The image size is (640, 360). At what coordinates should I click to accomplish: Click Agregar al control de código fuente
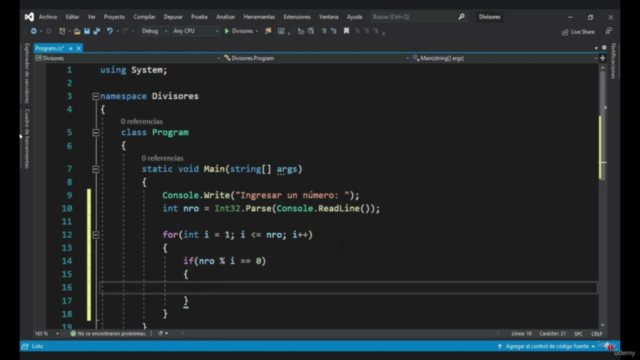547,346
